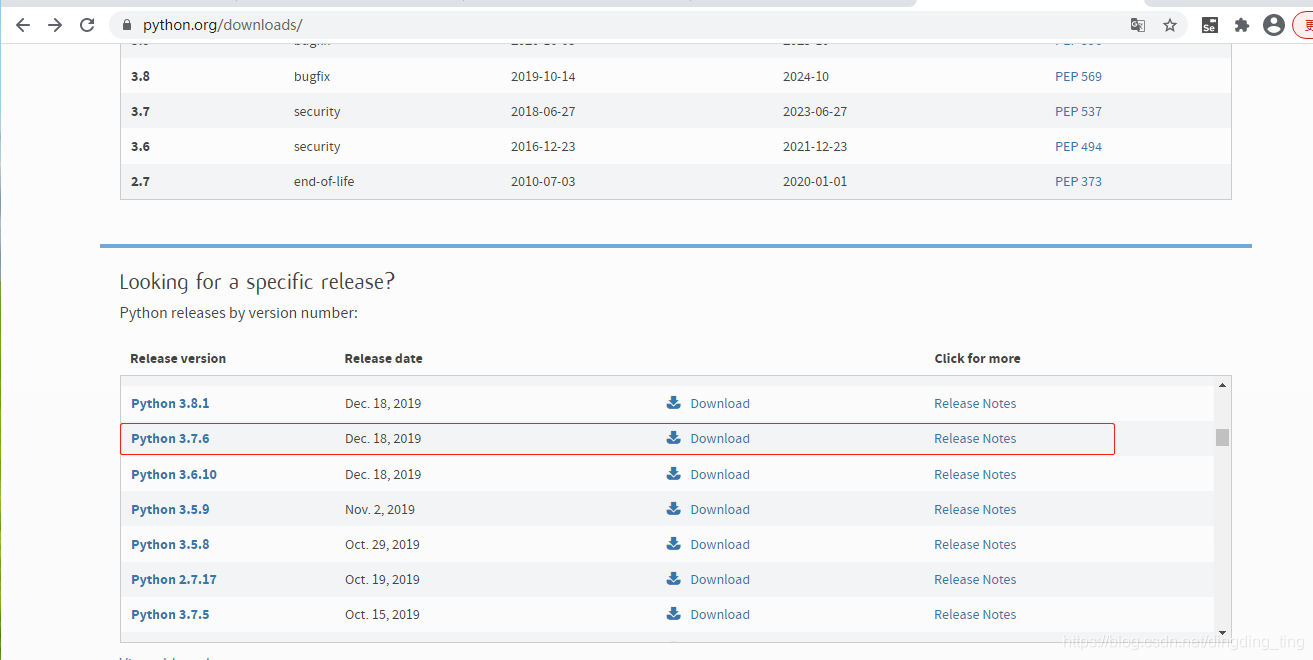Select the 'Looking for a specific release?' heading

pos(257,282)
